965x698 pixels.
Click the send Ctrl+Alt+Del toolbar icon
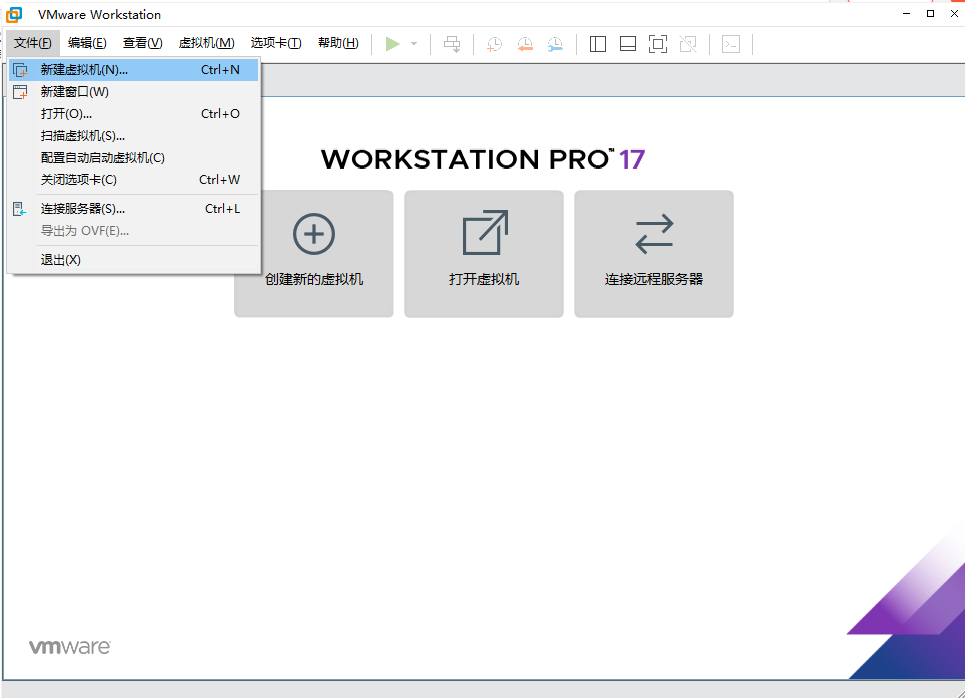tap(452, 44)
